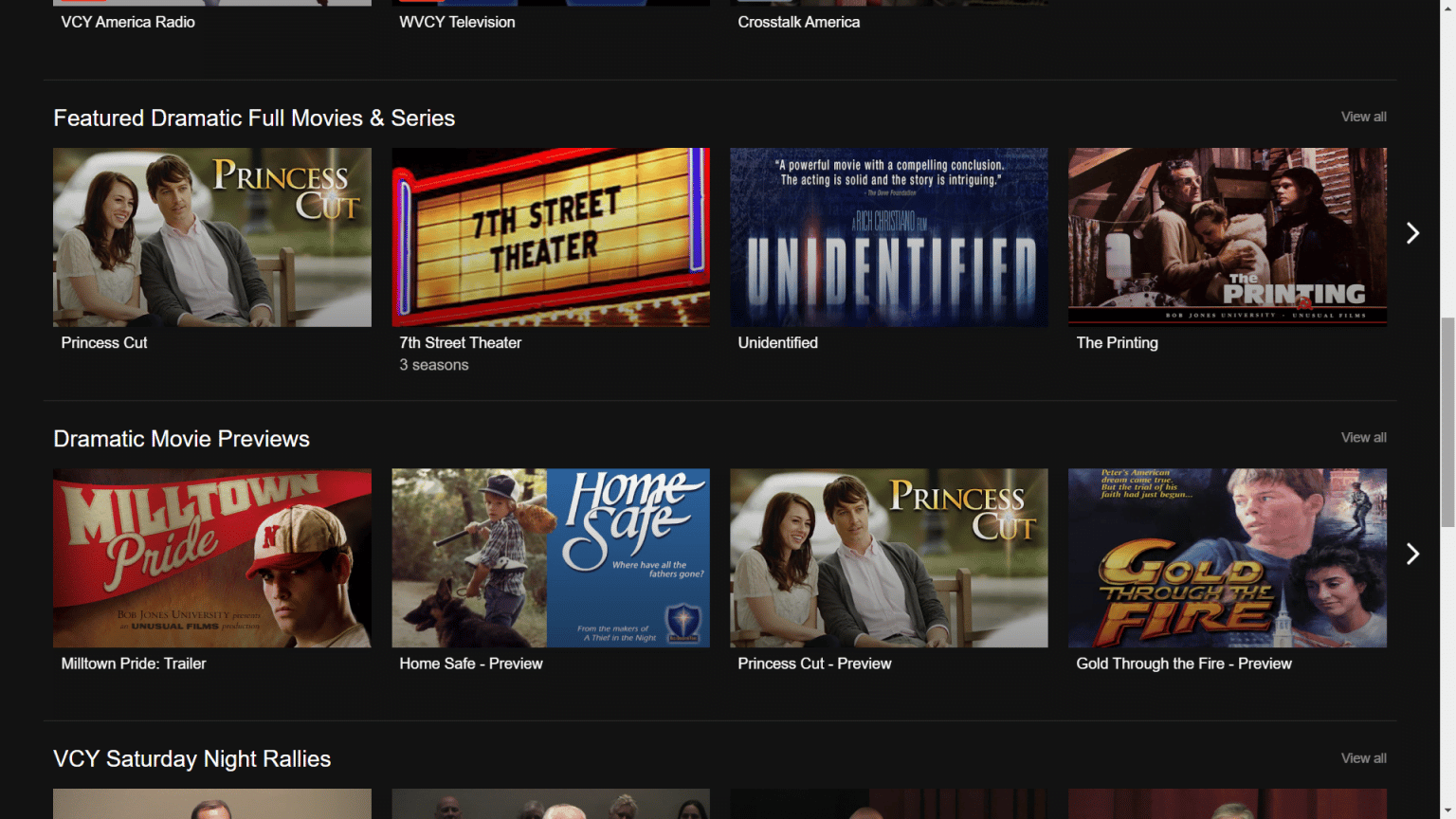Open the Home Safe preview thumbnail
1456x819 pixels.
[551, 558]
